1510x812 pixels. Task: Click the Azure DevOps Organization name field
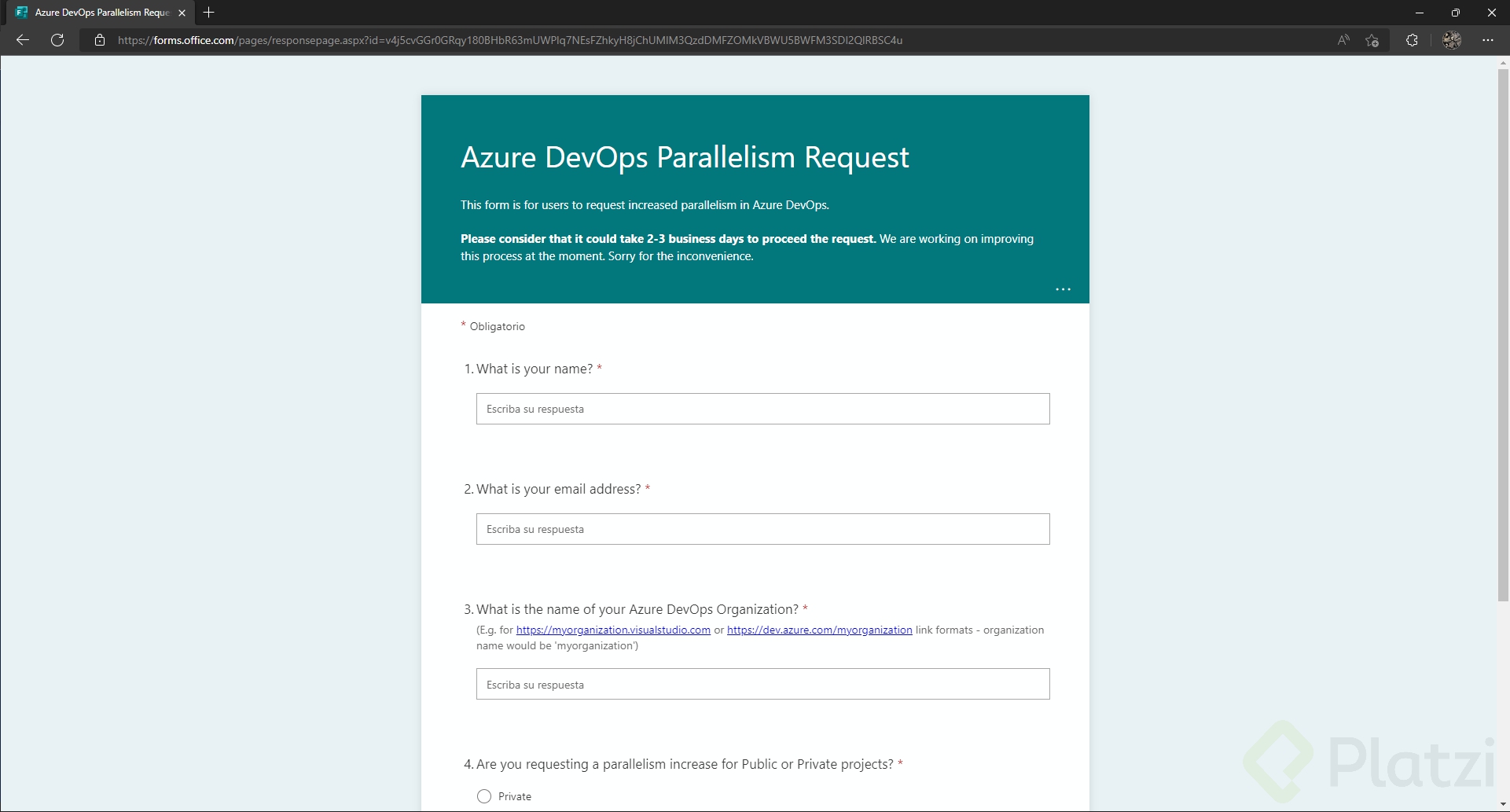tap(762, 684)
